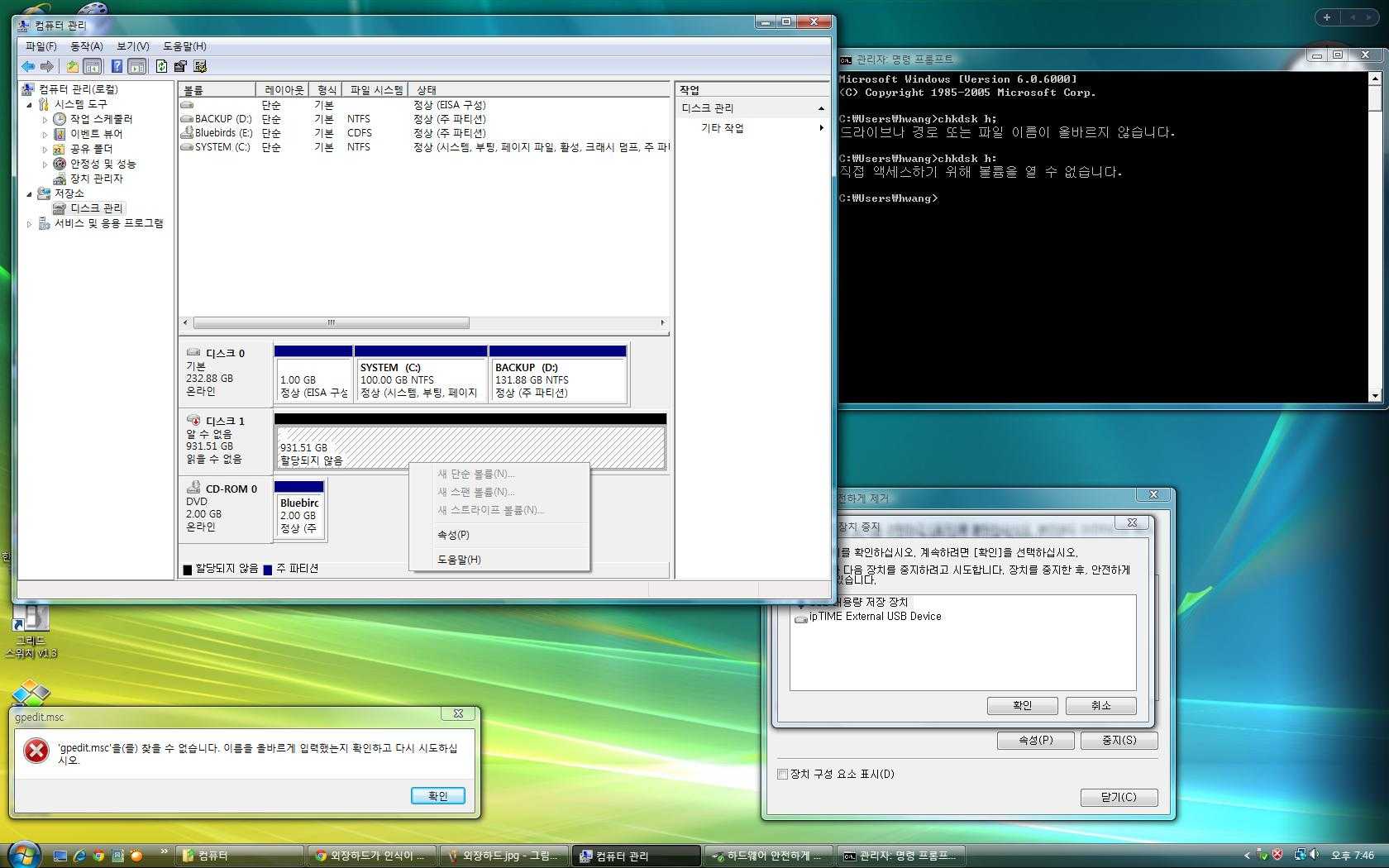Click the disk settings toolbar icon at the right end
Screen dimensions: 1389x868
(199, 66)
